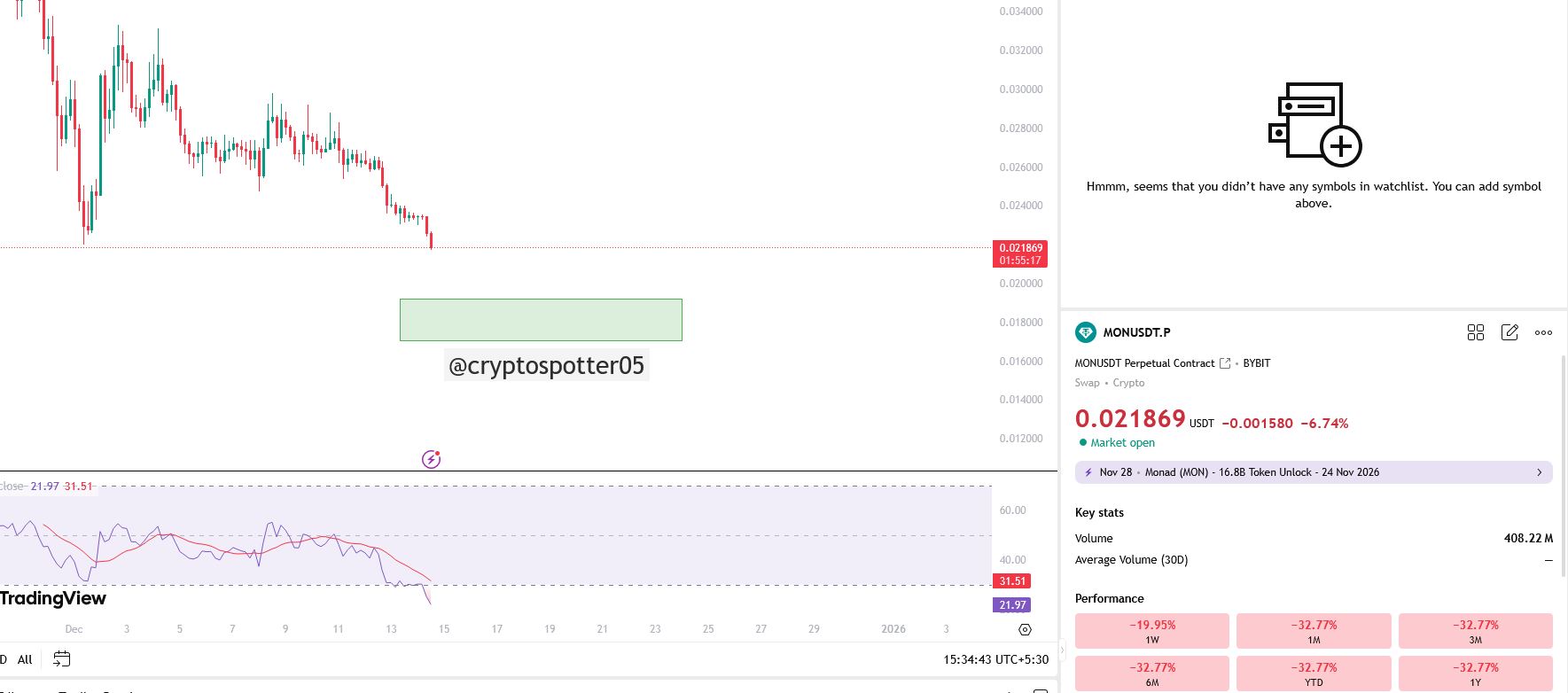Image resolution: width=1568 pixels, height=693 pixels.
Task: Open the go-to-date calendar icon
Action: coord(61,658)
